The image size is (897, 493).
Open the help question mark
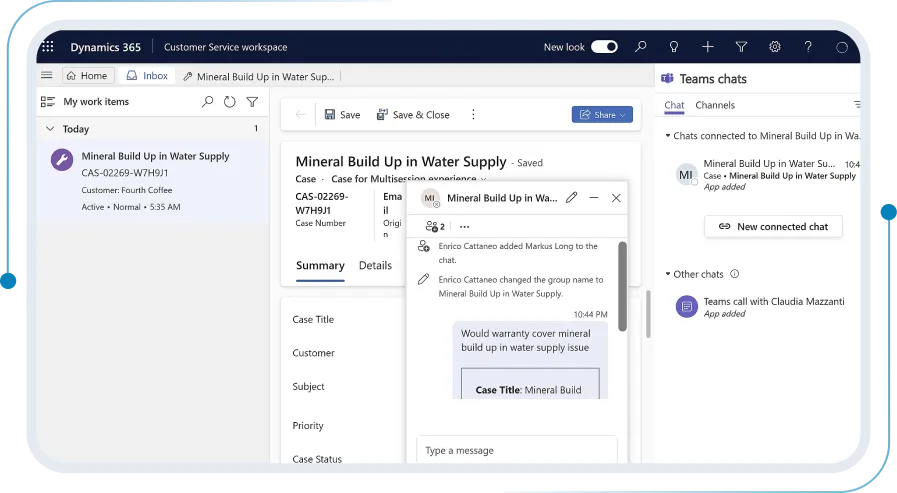click(808, 47)
